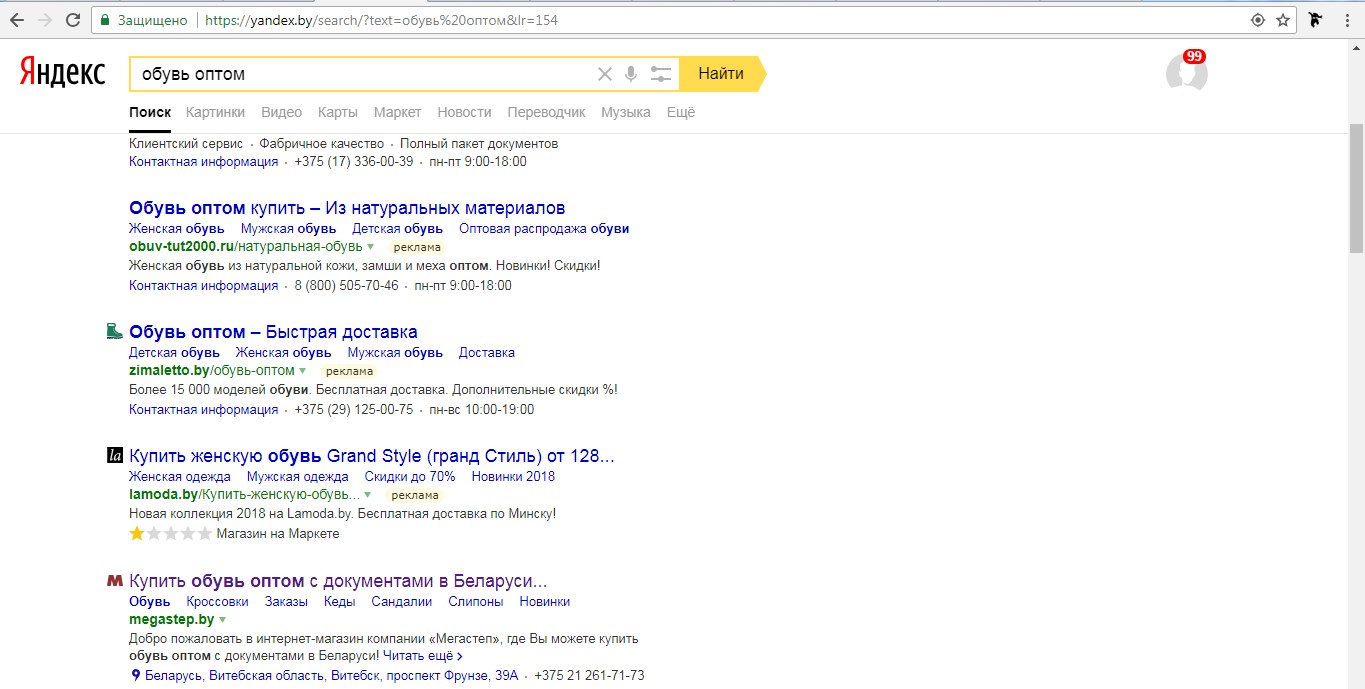The height and width of the screenshot is (689, 1365).
Task: Switch to the 'Видео' tab
Action: point(281,112)
